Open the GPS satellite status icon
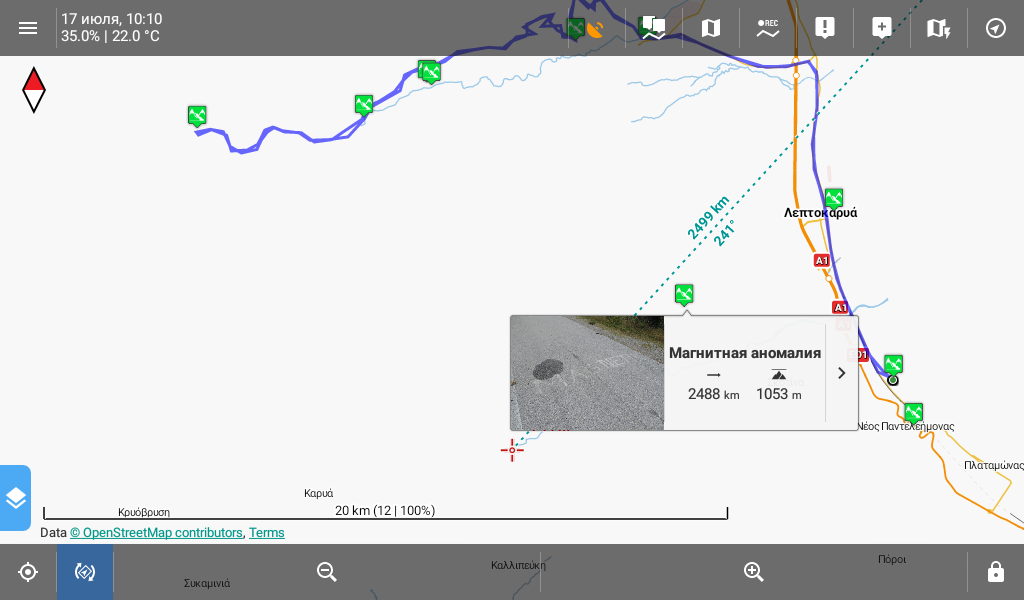 point(596,28)
